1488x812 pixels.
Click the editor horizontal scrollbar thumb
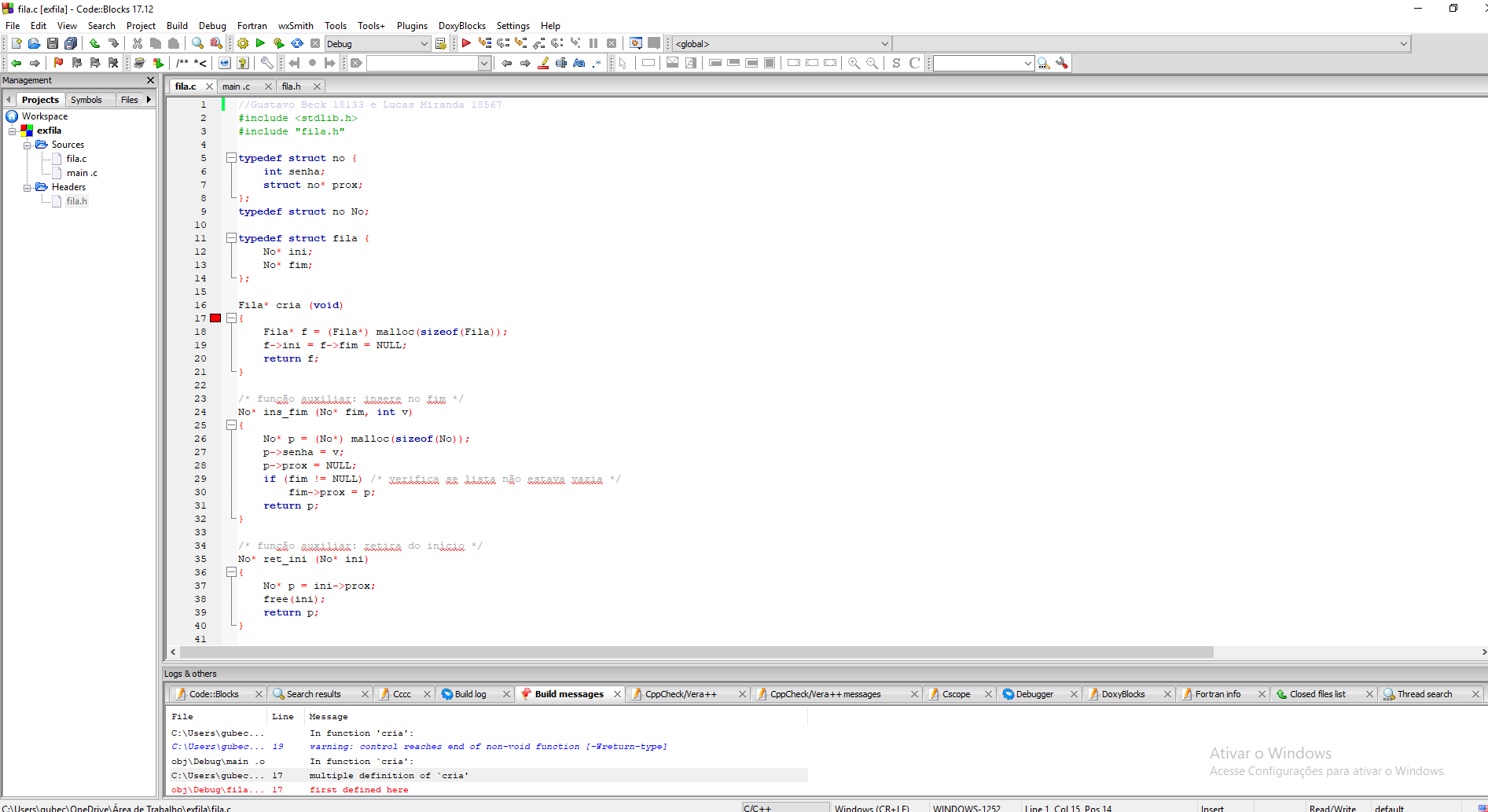point(696,652)
